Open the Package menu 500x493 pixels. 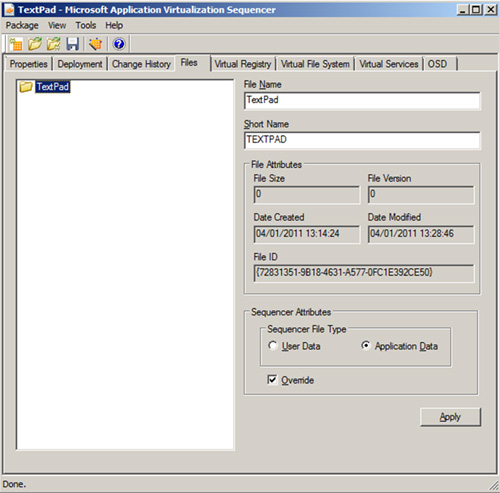tap(22, 25)
